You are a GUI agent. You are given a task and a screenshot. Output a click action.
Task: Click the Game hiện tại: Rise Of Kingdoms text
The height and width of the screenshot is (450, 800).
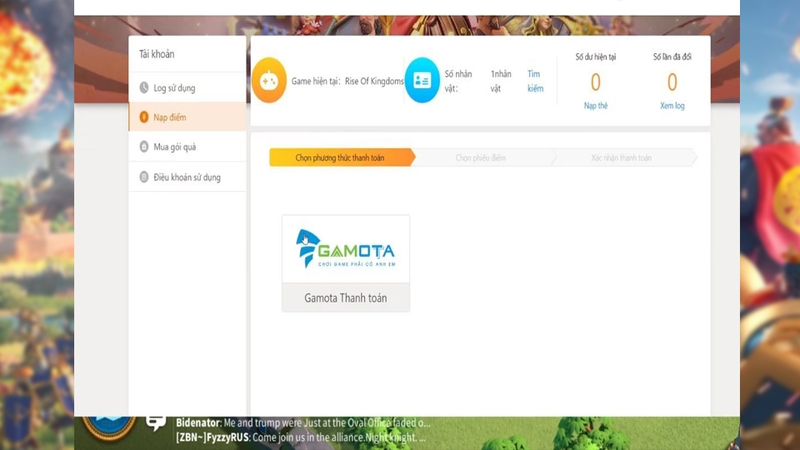(x=347, y=81)
